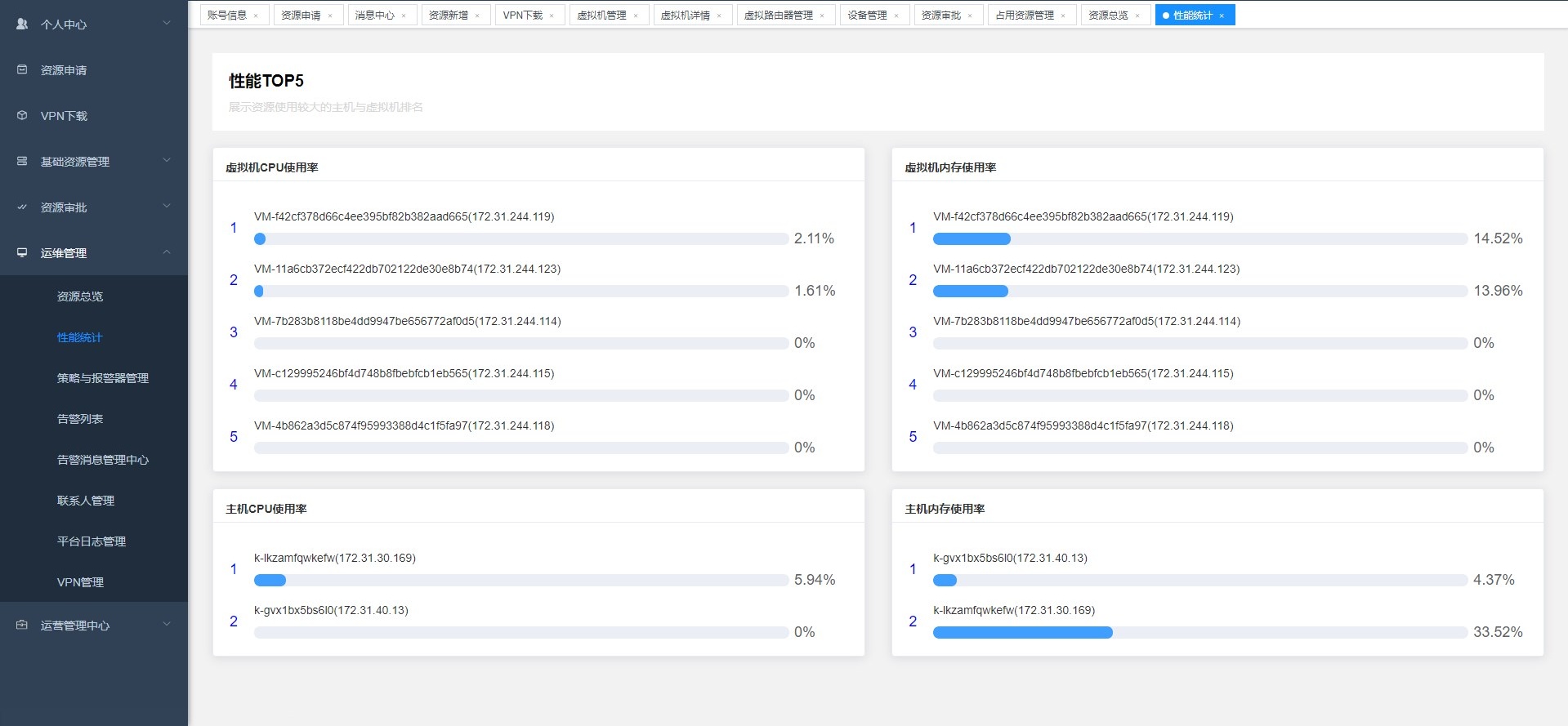Click the 运维管理 monitor icon
This screenshot has width=1568, height=726.
click(x=22, y=253)
